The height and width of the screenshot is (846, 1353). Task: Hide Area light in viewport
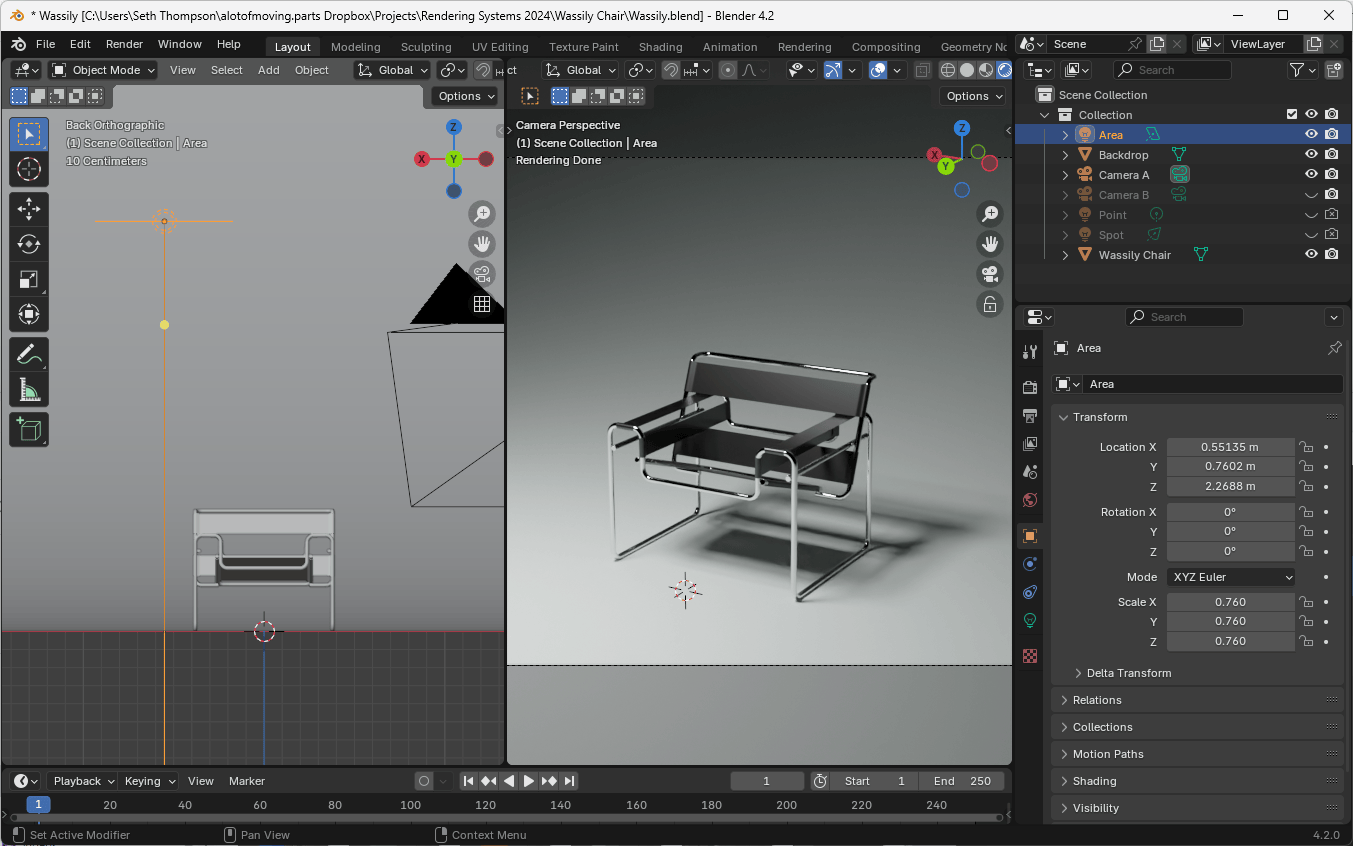[x=1311, y=134]
